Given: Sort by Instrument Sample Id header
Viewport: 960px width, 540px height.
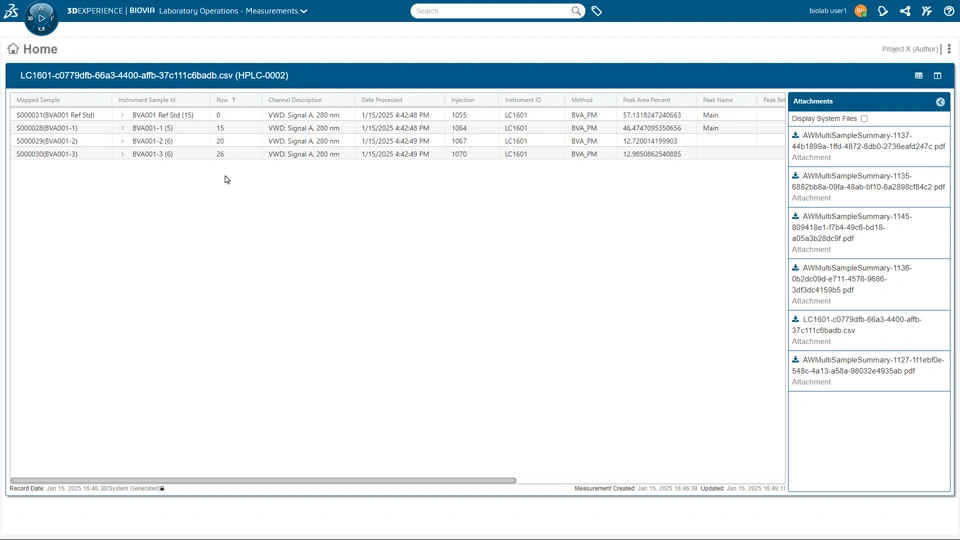Looking at the screenshot, I should (x=146, y=100).
